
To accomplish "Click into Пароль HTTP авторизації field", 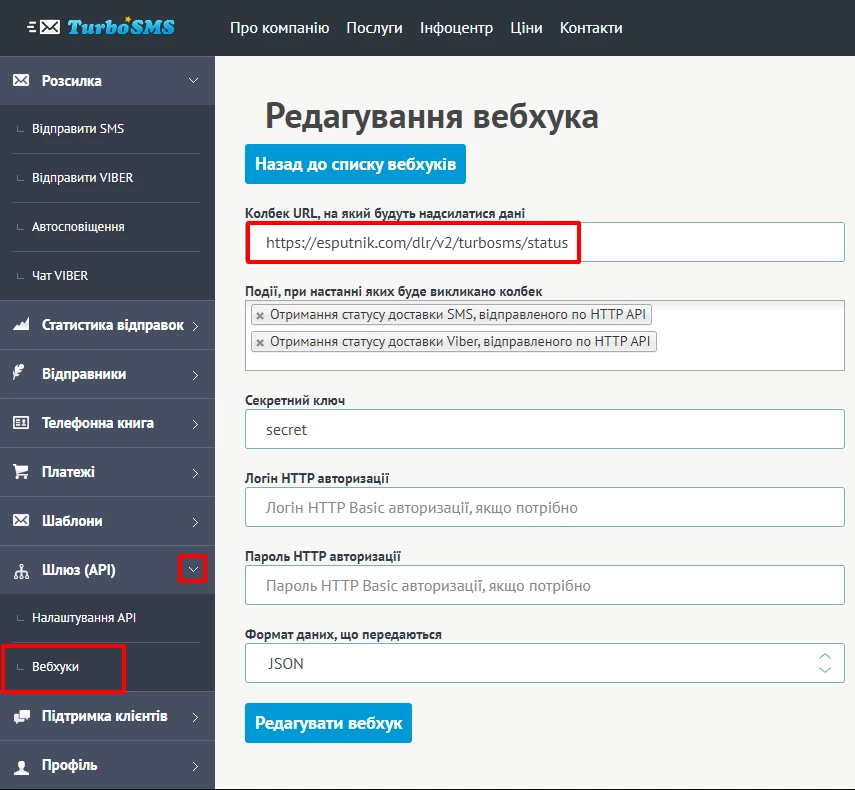I will (545, 585).
